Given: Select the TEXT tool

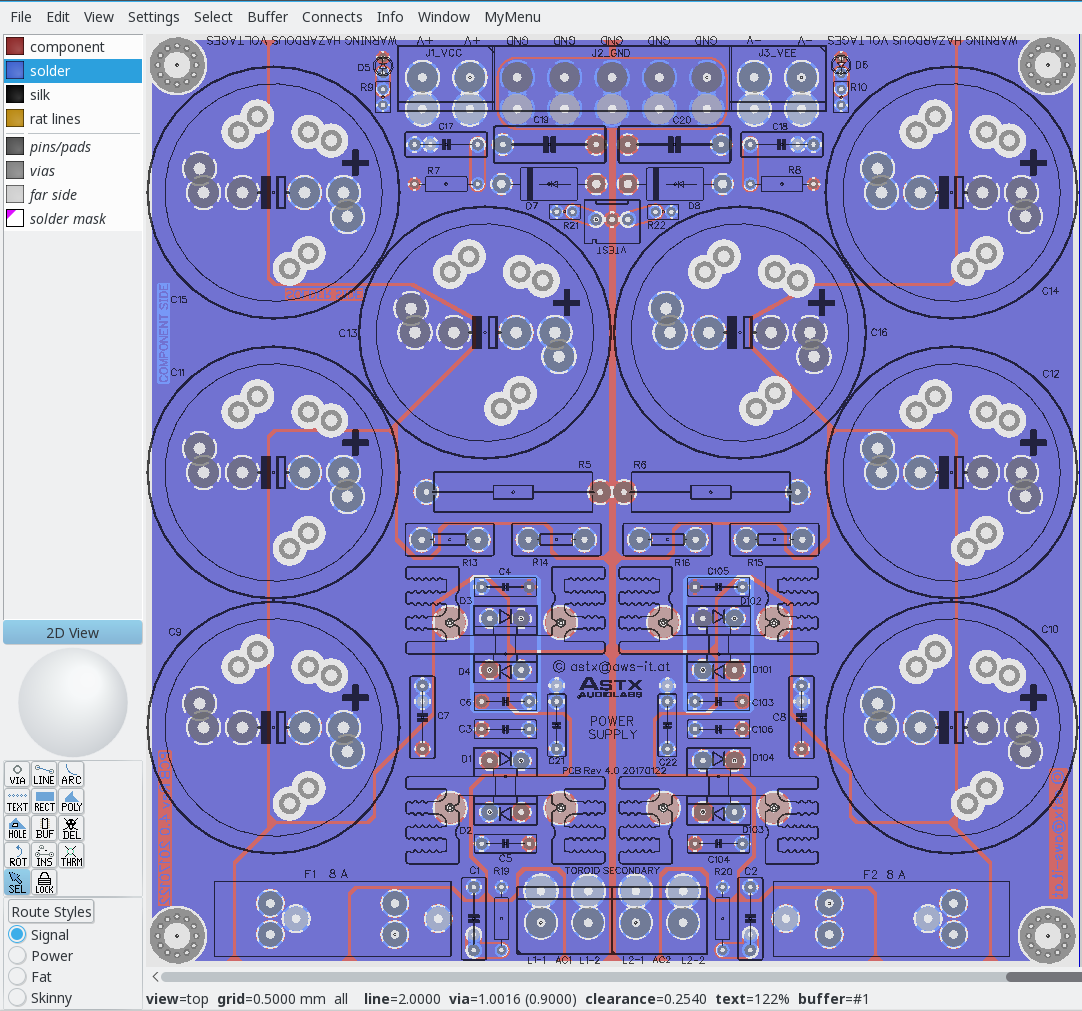Looking at the screenshot, I should coord(17,801).
